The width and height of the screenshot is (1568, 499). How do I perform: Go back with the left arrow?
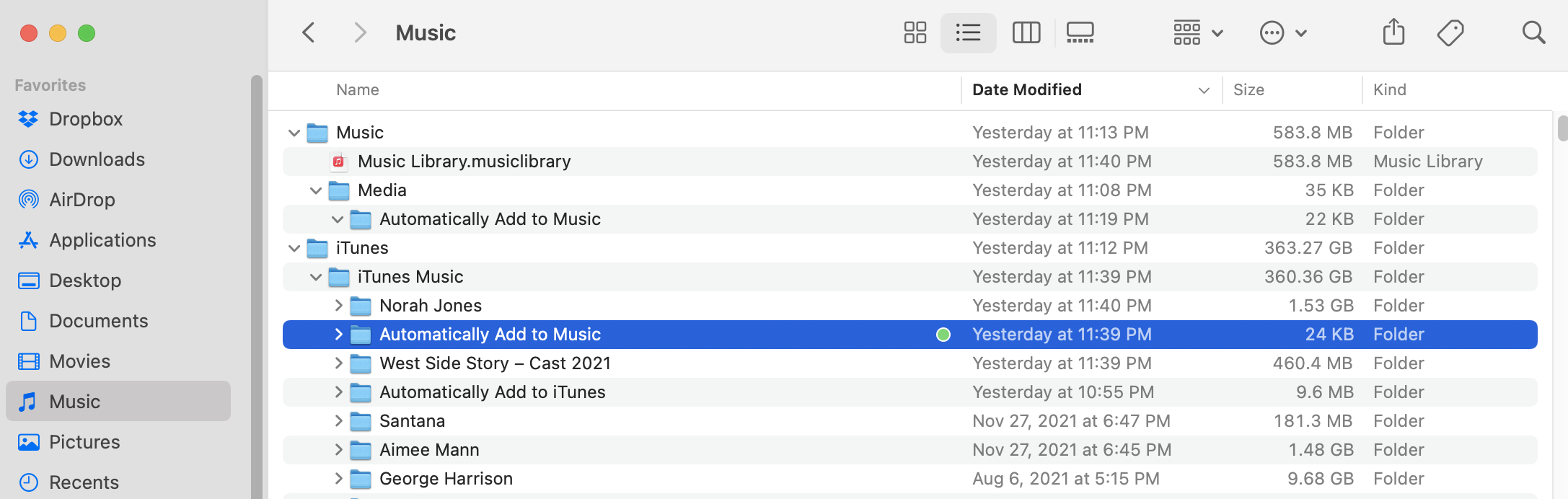point(309,32)
